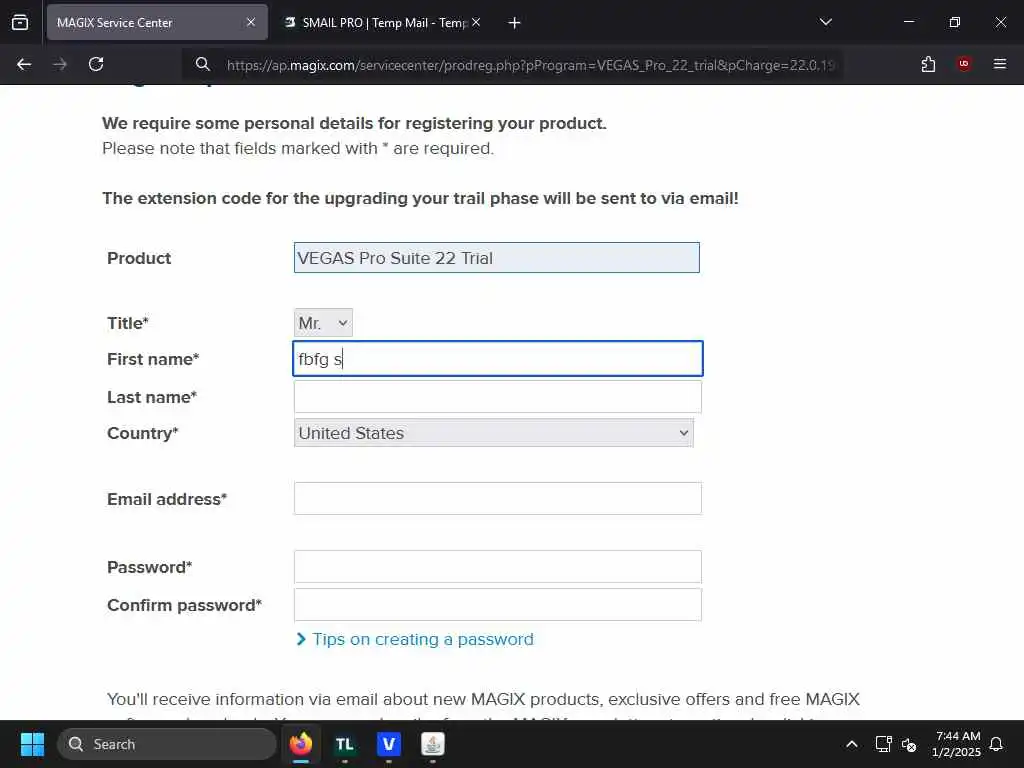Click the Email address* label
Image resolution: width=1024 pixels, height=768 pixels.
pos(167,499)
